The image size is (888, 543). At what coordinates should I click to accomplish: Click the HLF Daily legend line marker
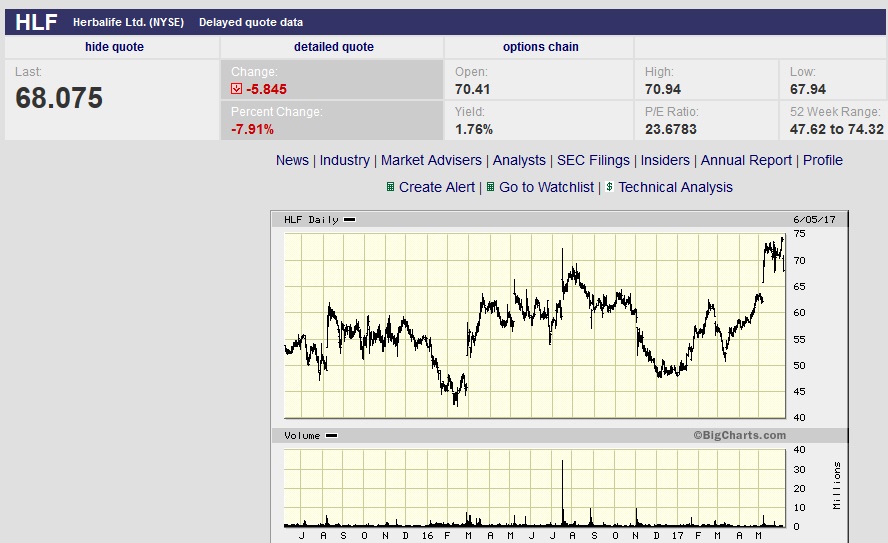coord(349,220)
